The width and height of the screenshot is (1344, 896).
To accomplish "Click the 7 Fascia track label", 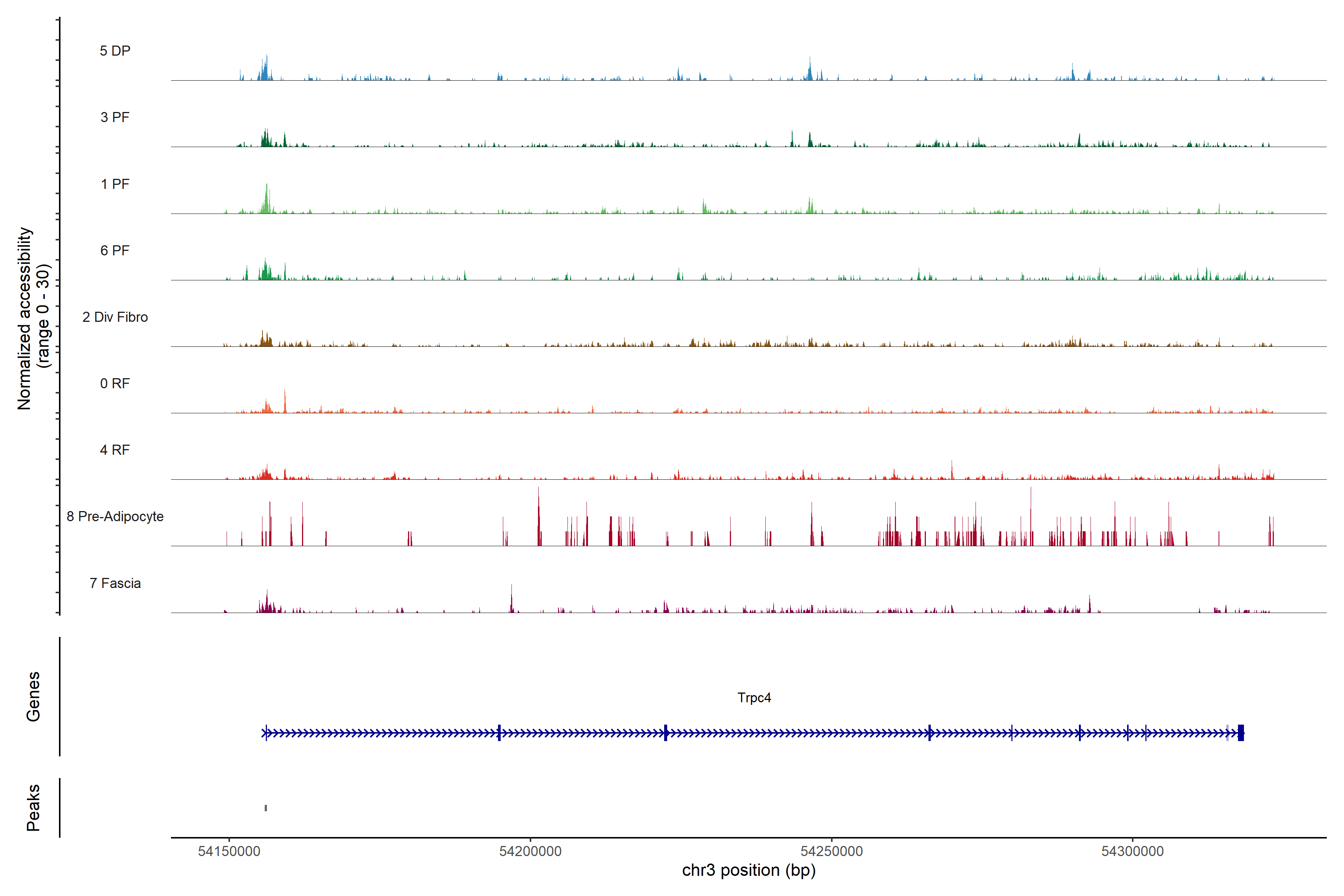I will tap(115, 583).
